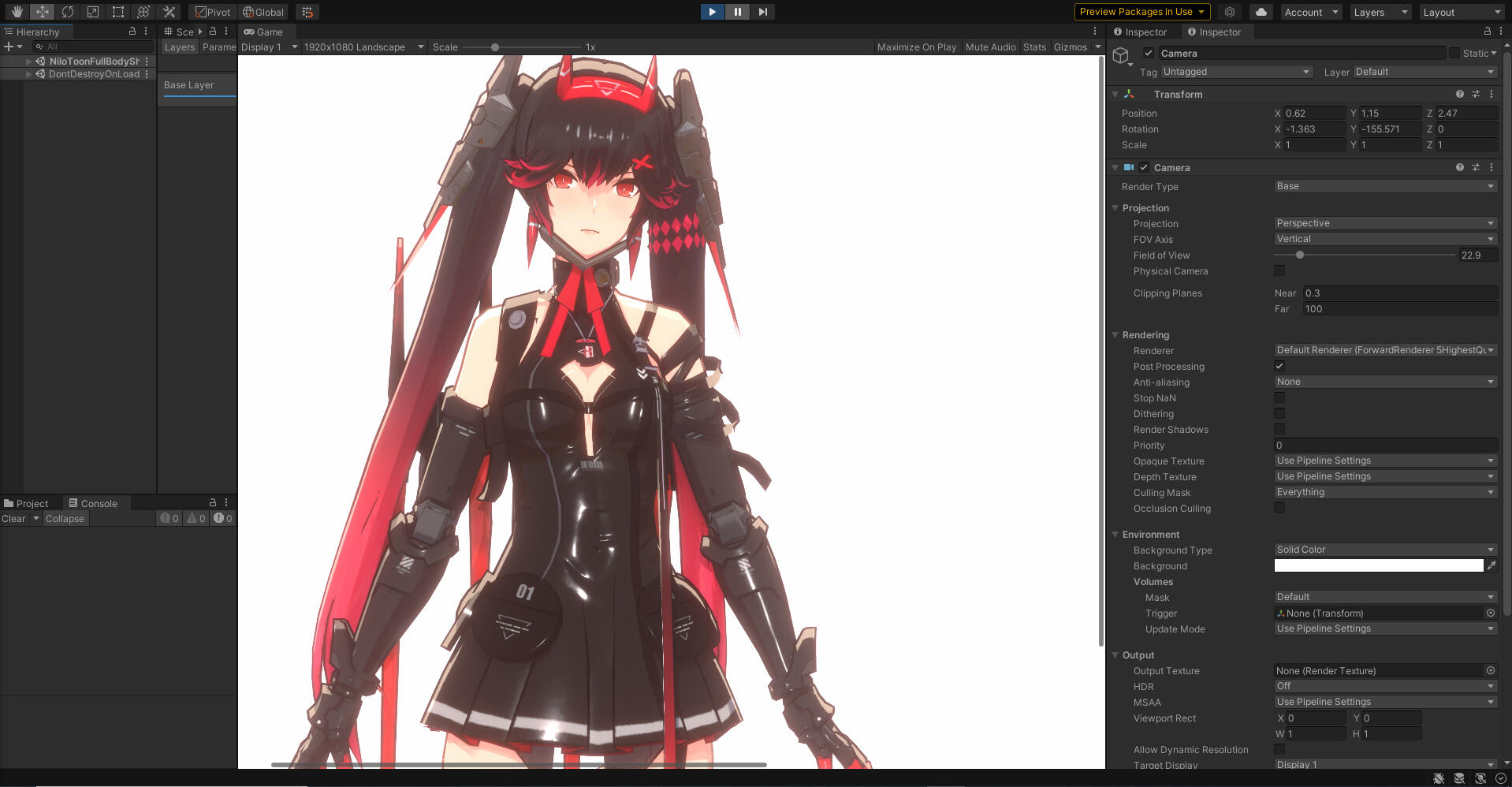Toggle grid snapping in the toolbar
The width and height of the screenshot is (1512, 787).
[x=307, y=12]
